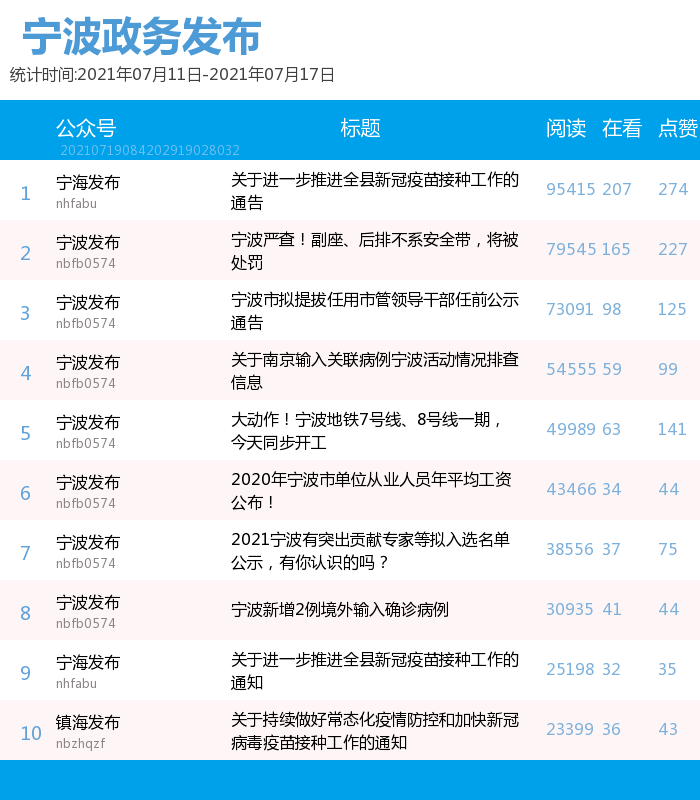Click rank number 5
Viewport: 700px width, 800px height.
coord(26,434)
